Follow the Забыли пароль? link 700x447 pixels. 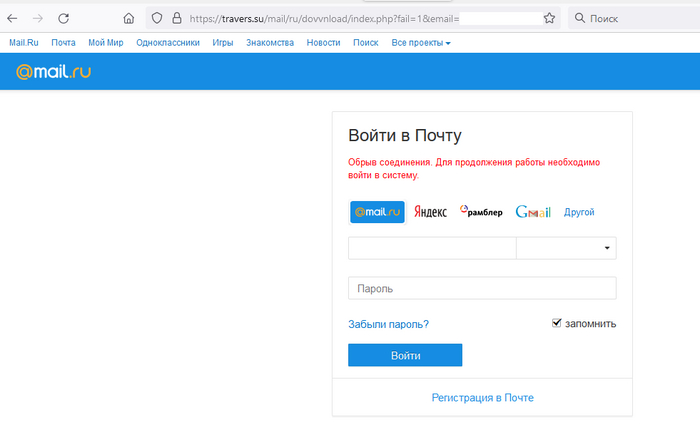388,324
